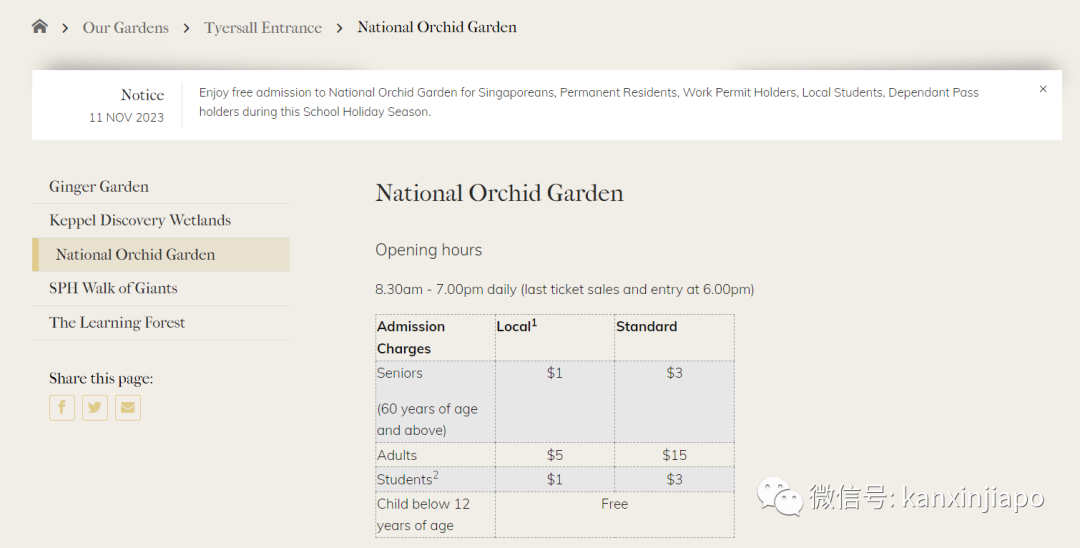Go to the home page icon
The image size is (1080, 548).
(x=40, y=27)
